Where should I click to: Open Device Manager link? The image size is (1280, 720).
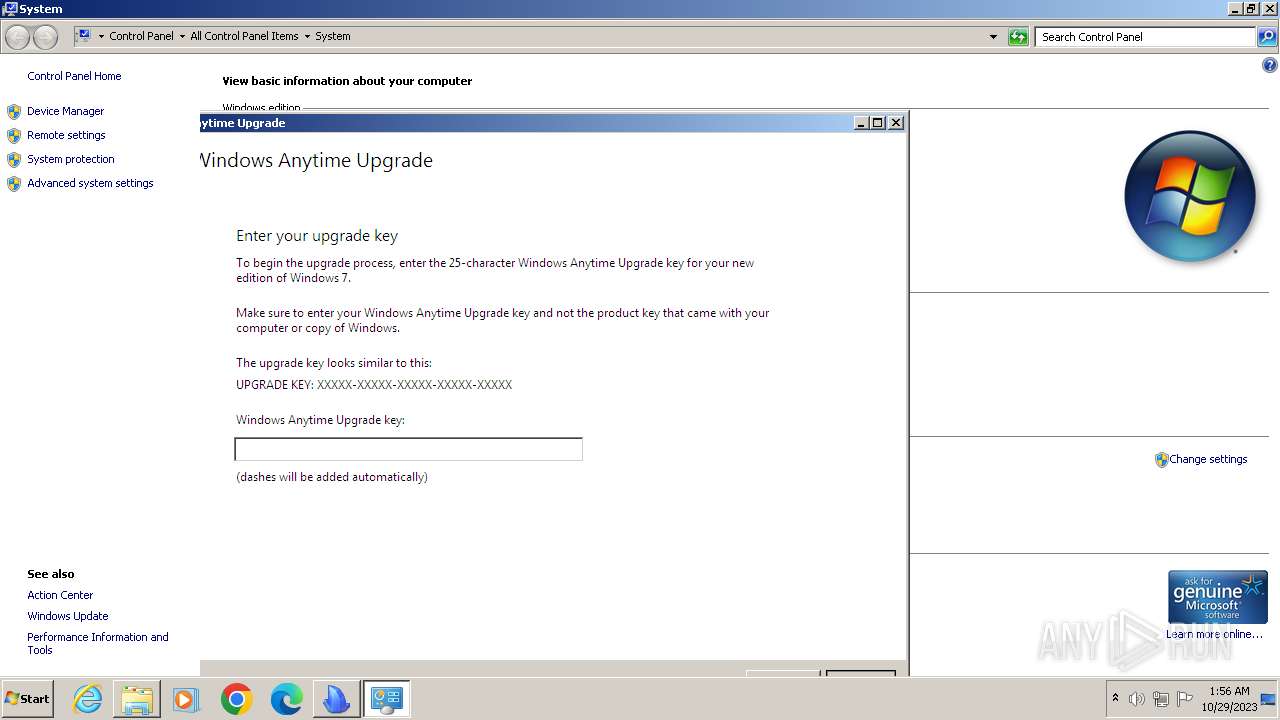point(65,111)
